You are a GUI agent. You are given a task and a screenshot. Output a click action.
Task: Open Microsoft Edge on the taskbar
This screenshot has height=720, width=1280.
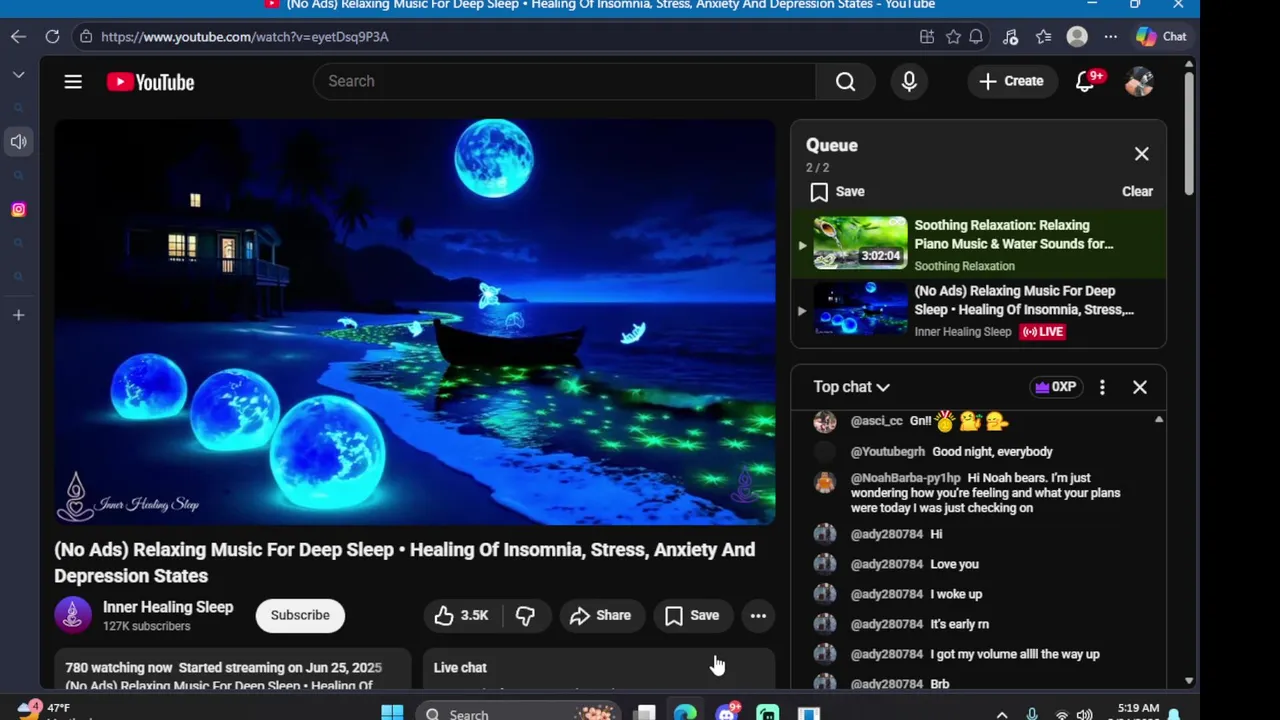[x=685, y=713]
